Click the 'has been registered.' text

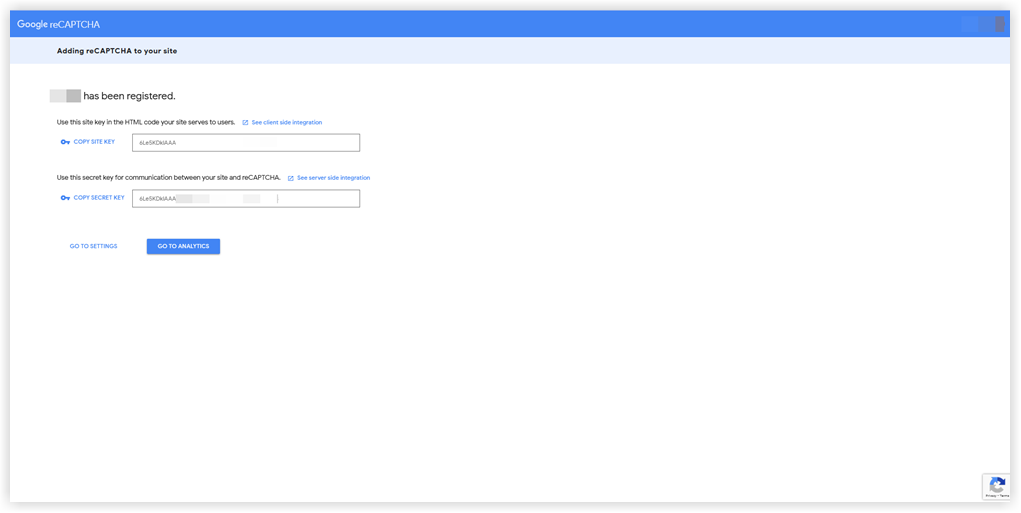pos(130,96)
